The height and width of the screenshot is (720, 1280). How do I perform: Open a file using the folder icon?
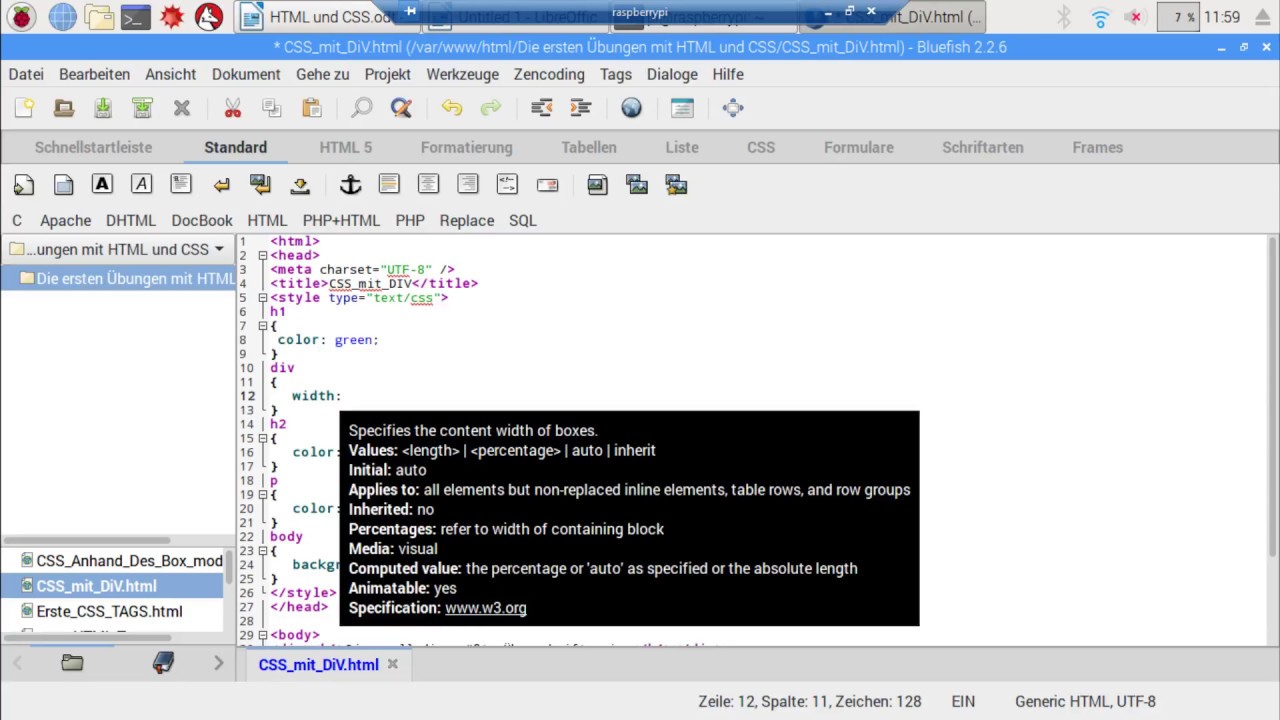(63, 108)
